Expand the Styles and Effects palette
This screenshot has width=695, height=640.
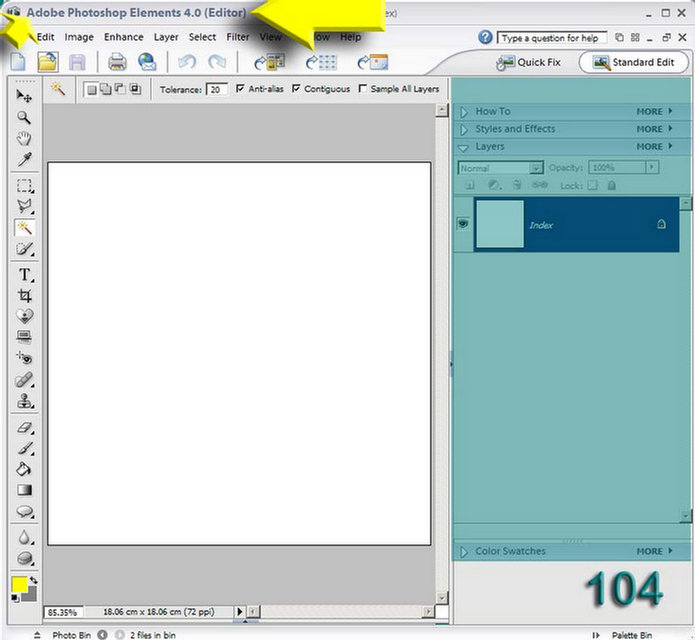pos(464,130)
